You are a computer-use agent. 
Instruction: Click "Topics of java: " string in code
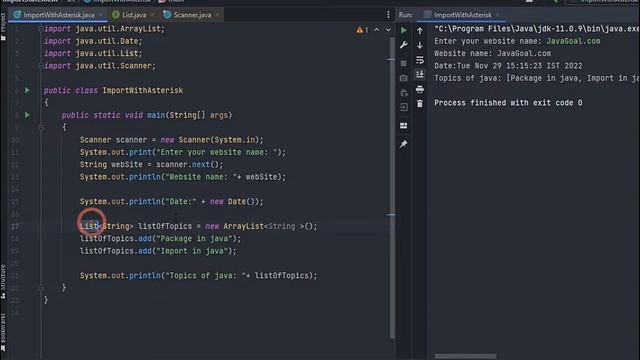pos(206,276)
